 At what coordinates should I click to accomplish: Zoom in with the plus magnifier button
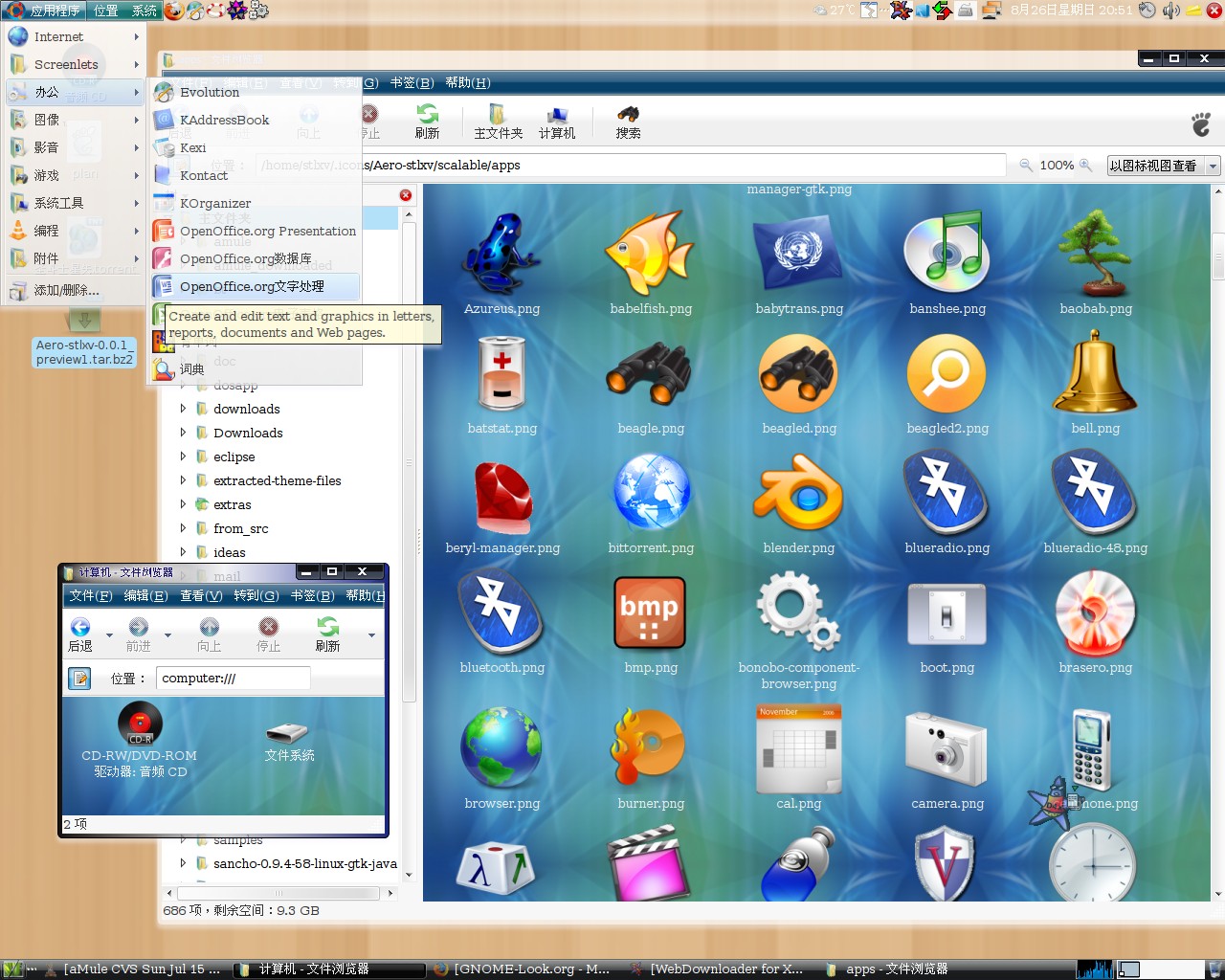(1085, 165)
